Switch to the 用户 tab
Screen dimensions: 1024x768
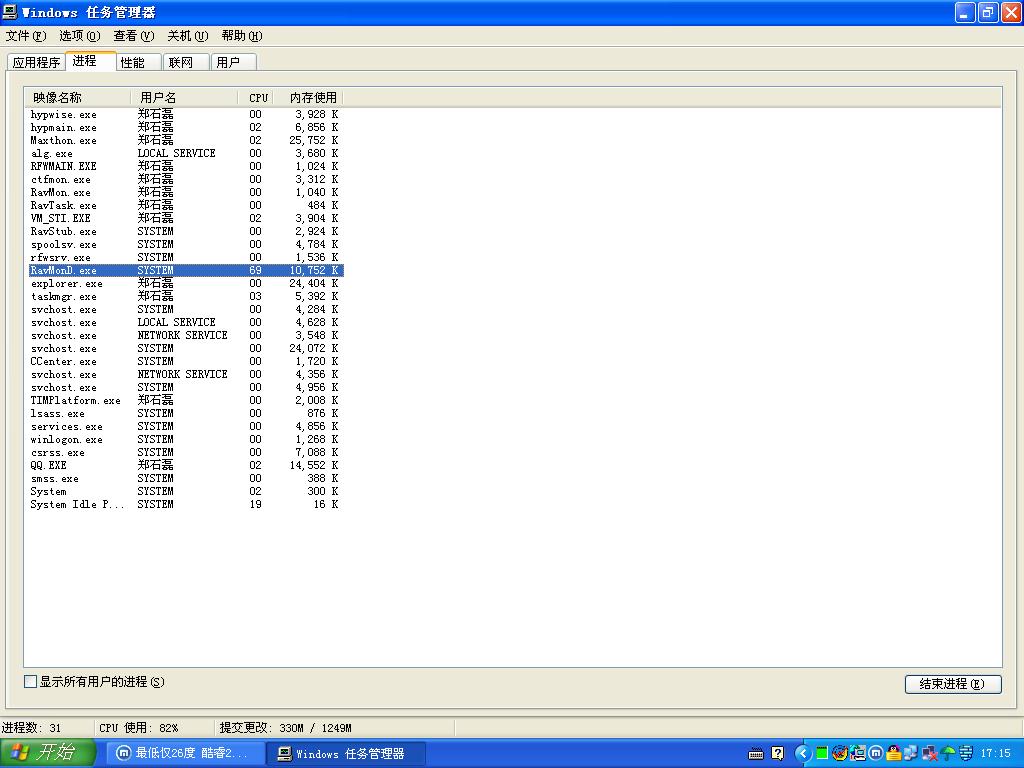click(234, 63)
